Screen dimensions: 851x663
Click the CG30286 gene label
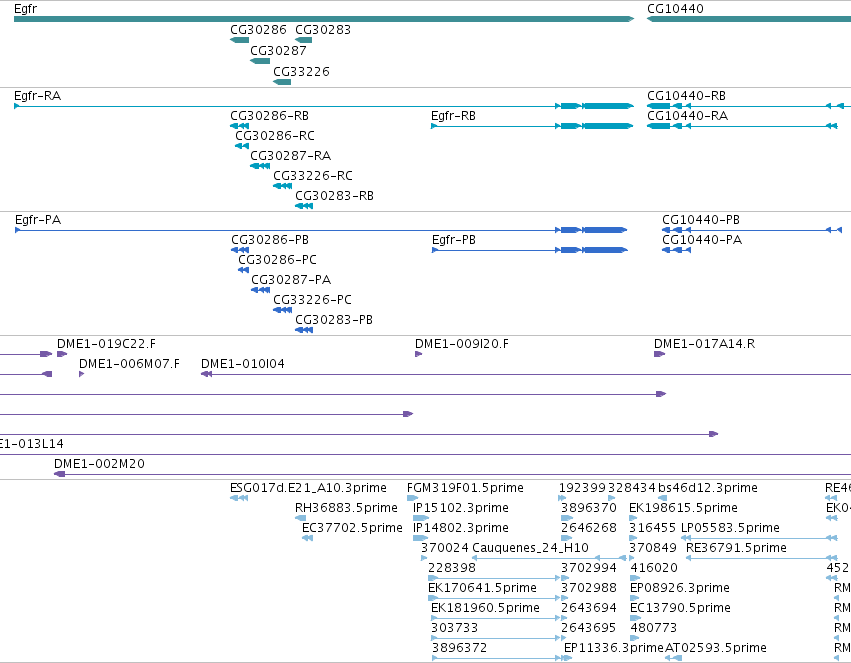pyautogui.click(x=258, y=30)
